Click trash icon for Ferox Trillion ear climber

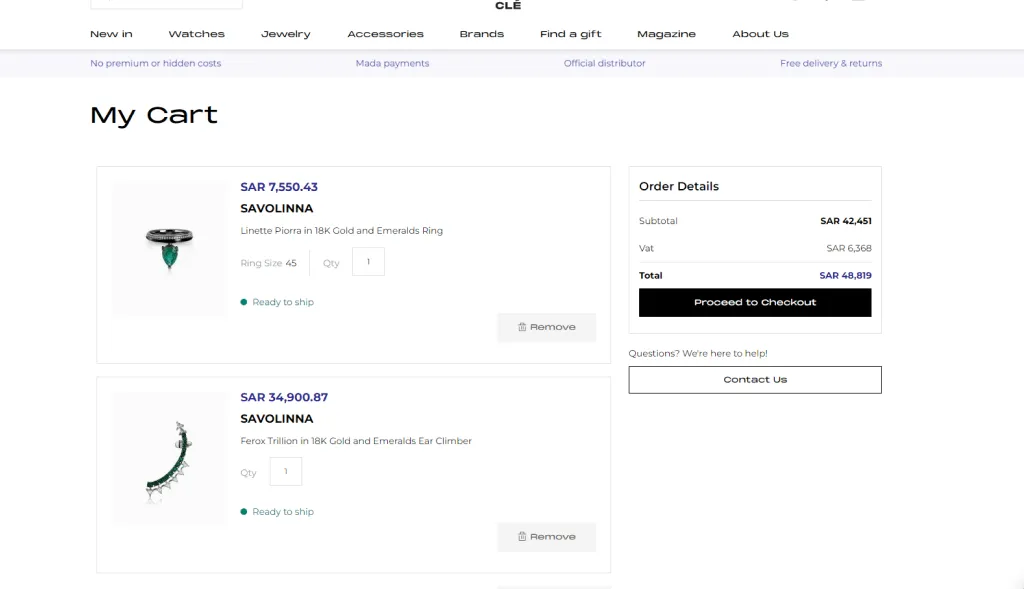(x=522, y=537)
